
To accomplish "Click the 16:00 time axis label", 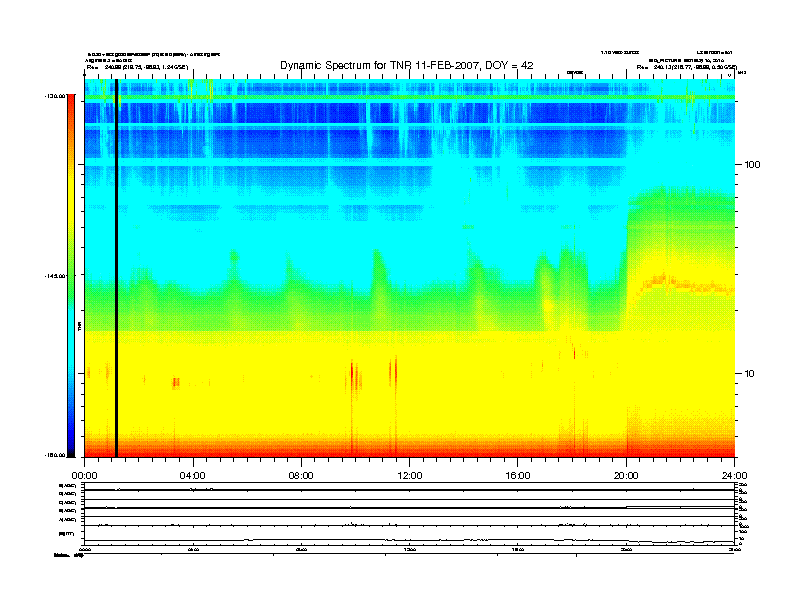I will tap(518, 476).
